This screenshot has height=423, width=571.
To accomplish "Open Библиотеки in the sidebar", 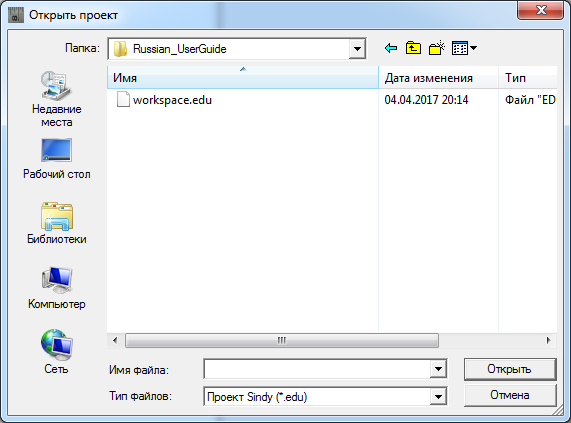I will pyautogui.click(x=56, y=223).
